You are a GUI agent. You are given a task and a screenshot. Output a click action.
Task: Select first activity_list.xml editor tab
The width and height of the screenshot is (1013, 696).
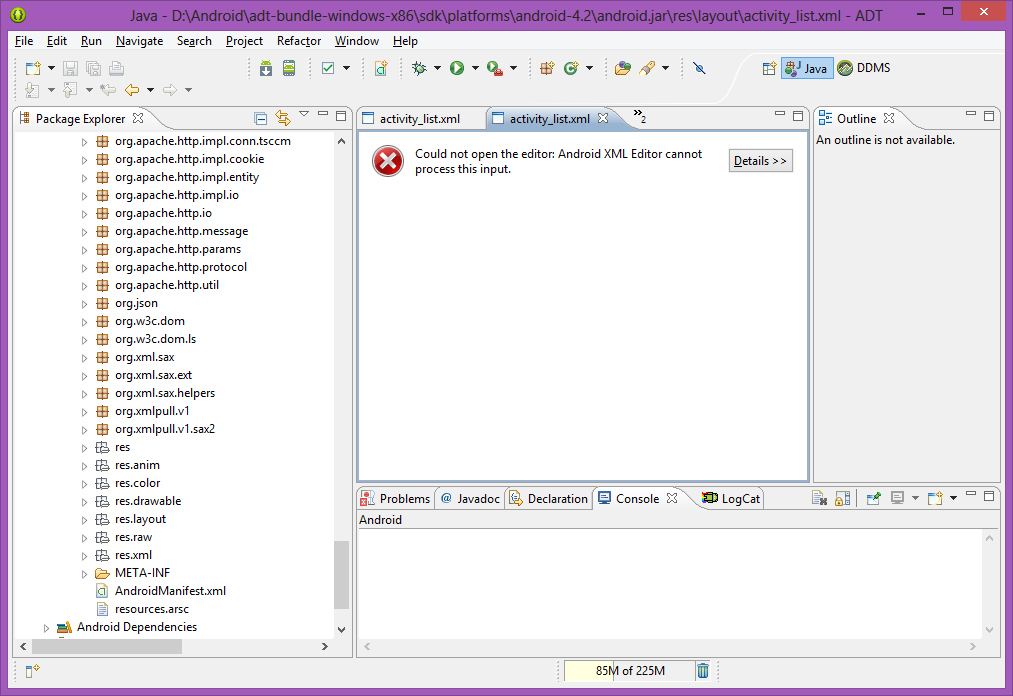(420, 118)
